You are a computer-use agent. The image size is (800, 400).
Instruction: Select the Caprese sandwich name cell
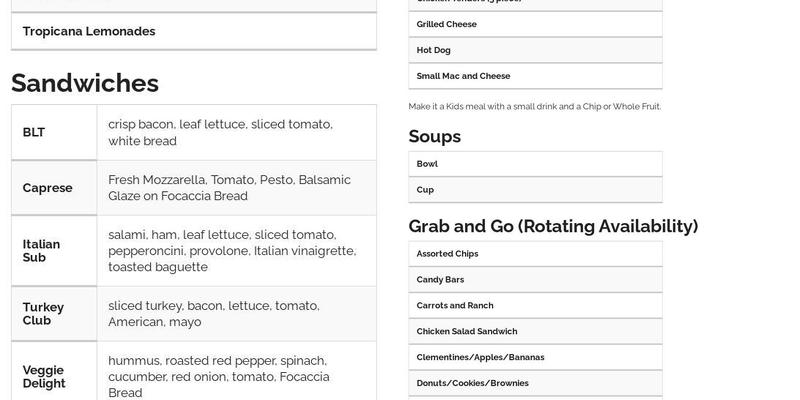[x=54, y=188]
